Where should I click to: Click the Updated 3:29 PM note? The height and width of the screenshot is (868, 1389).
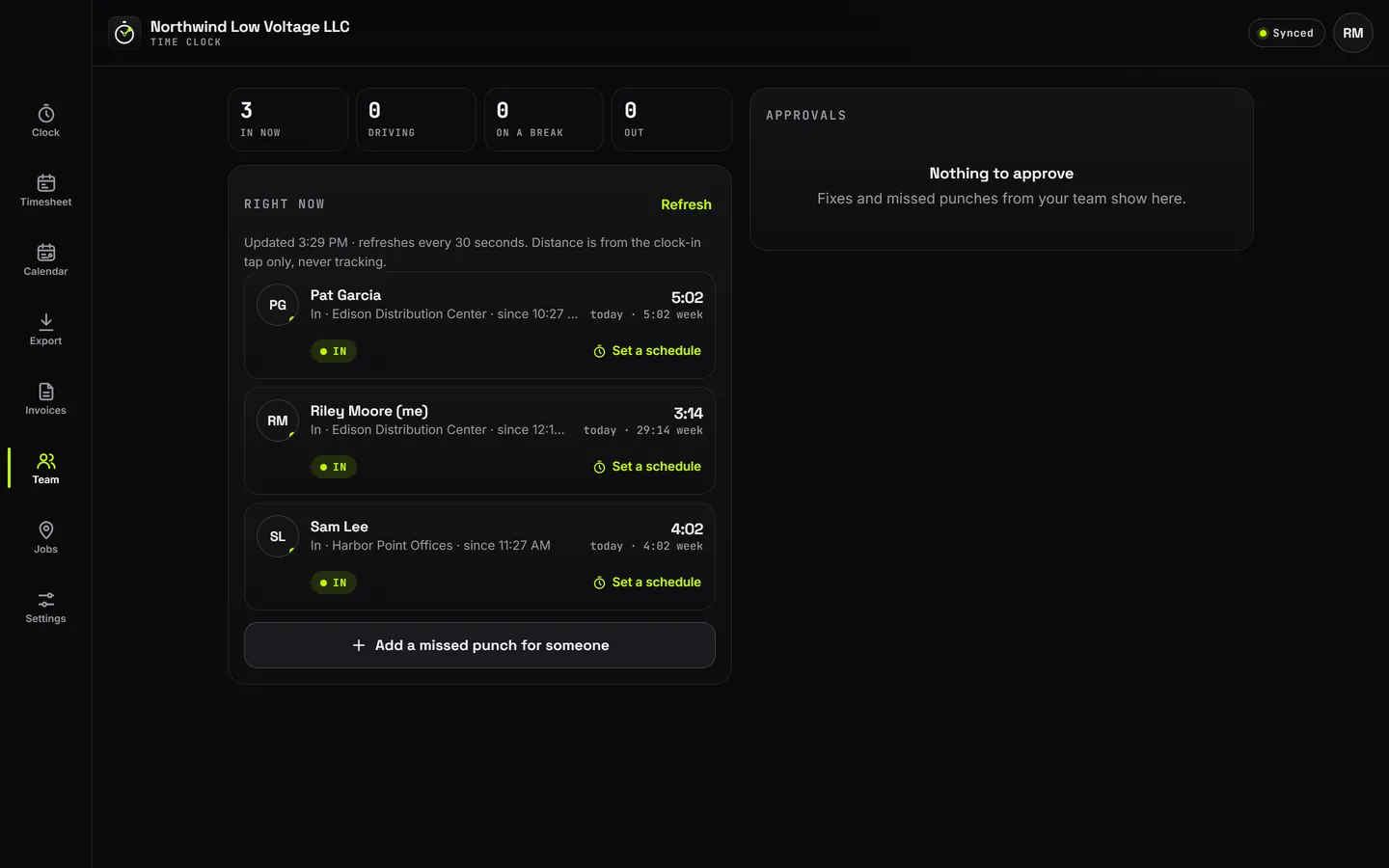[x=473, y=252]
